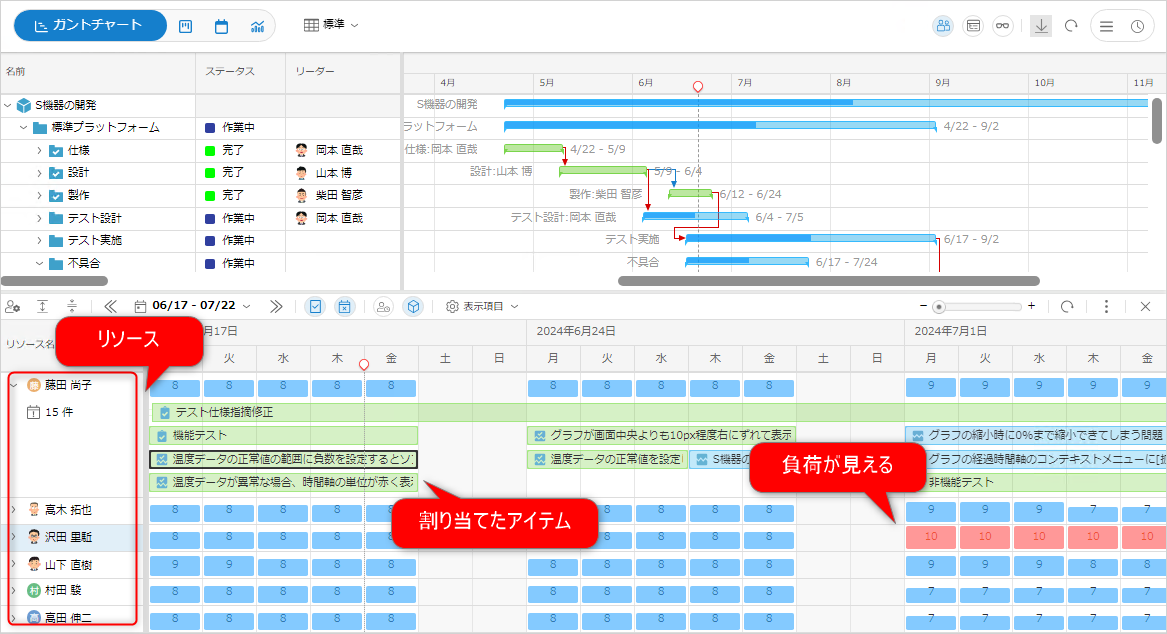Refresh the Gantt chart view
The height and width of the screenshot is (634, 1167).
tap(1071, 26)
